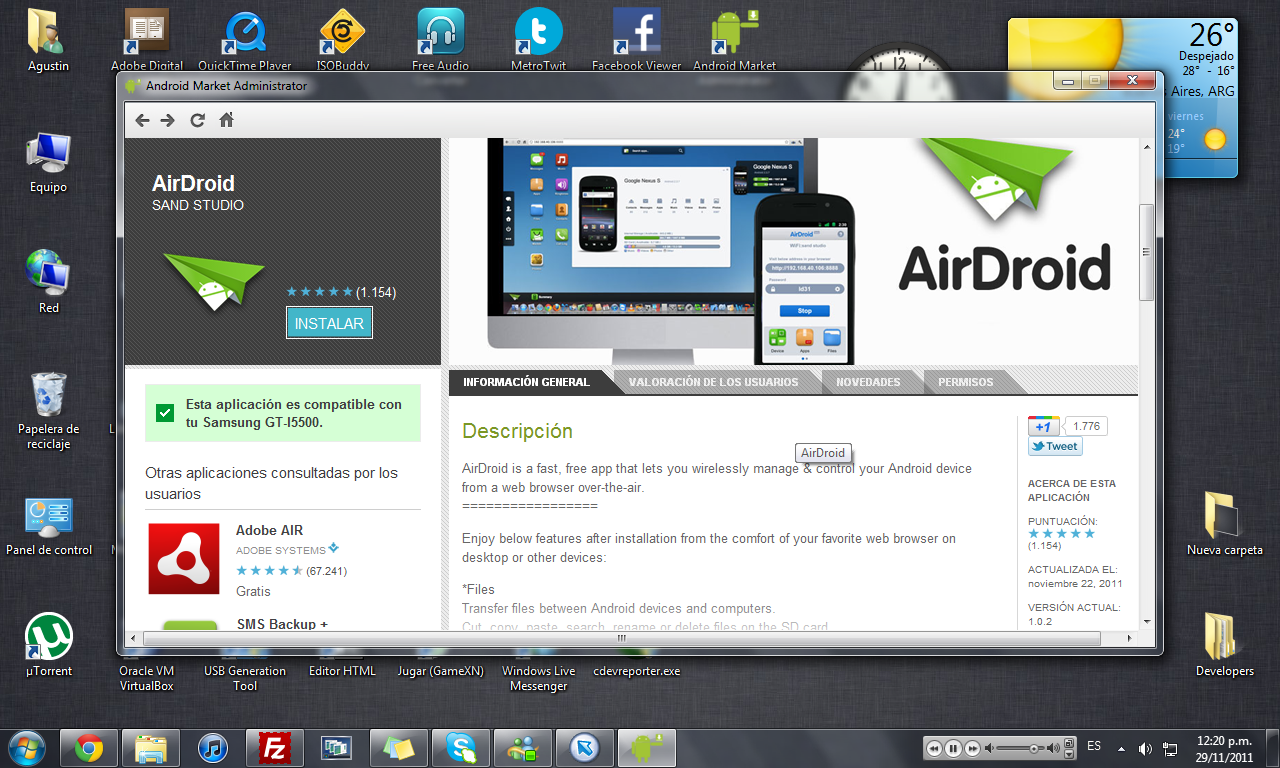The image size is (1280, 768).
Task: Open Windows Explorer from the taskbar
Action: coord(151,747)
